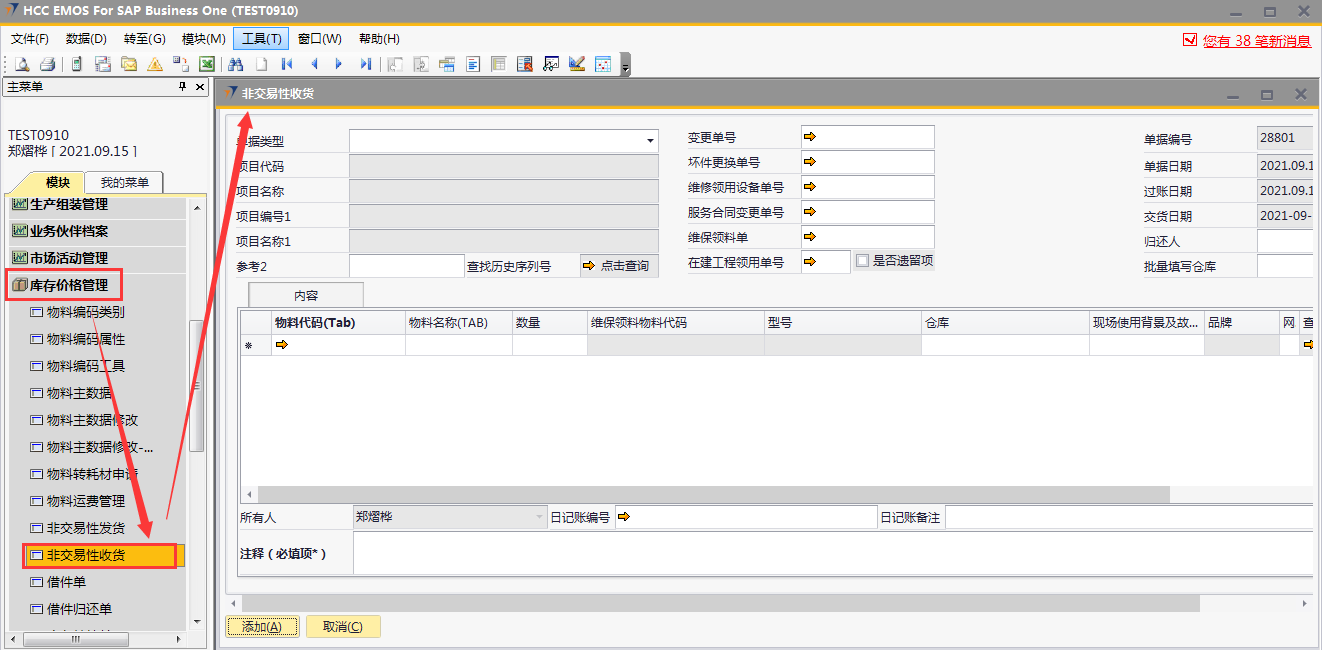Check the 是否遗留项 checkbox
1322x650 pixels.
pos(863,261)
